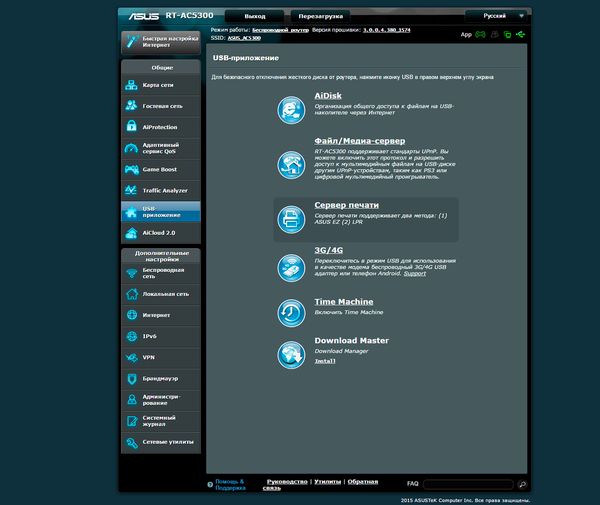Click the Интернет globe icon in sidebar

pyautogui.click(x=132, y=315)
